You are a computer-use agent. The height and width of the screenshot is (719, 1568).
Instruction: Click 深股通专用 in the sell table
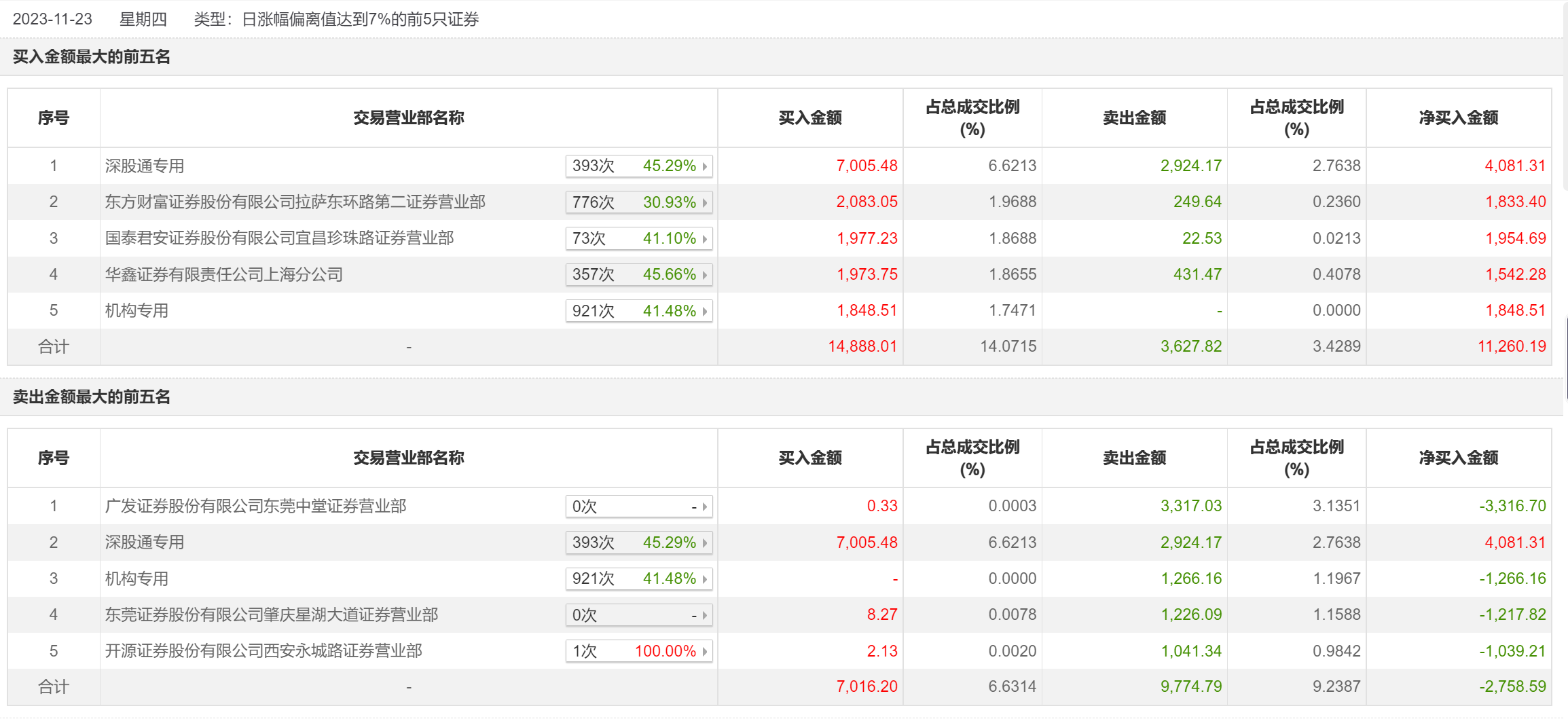pyautogui.click(x=145, y=542)
